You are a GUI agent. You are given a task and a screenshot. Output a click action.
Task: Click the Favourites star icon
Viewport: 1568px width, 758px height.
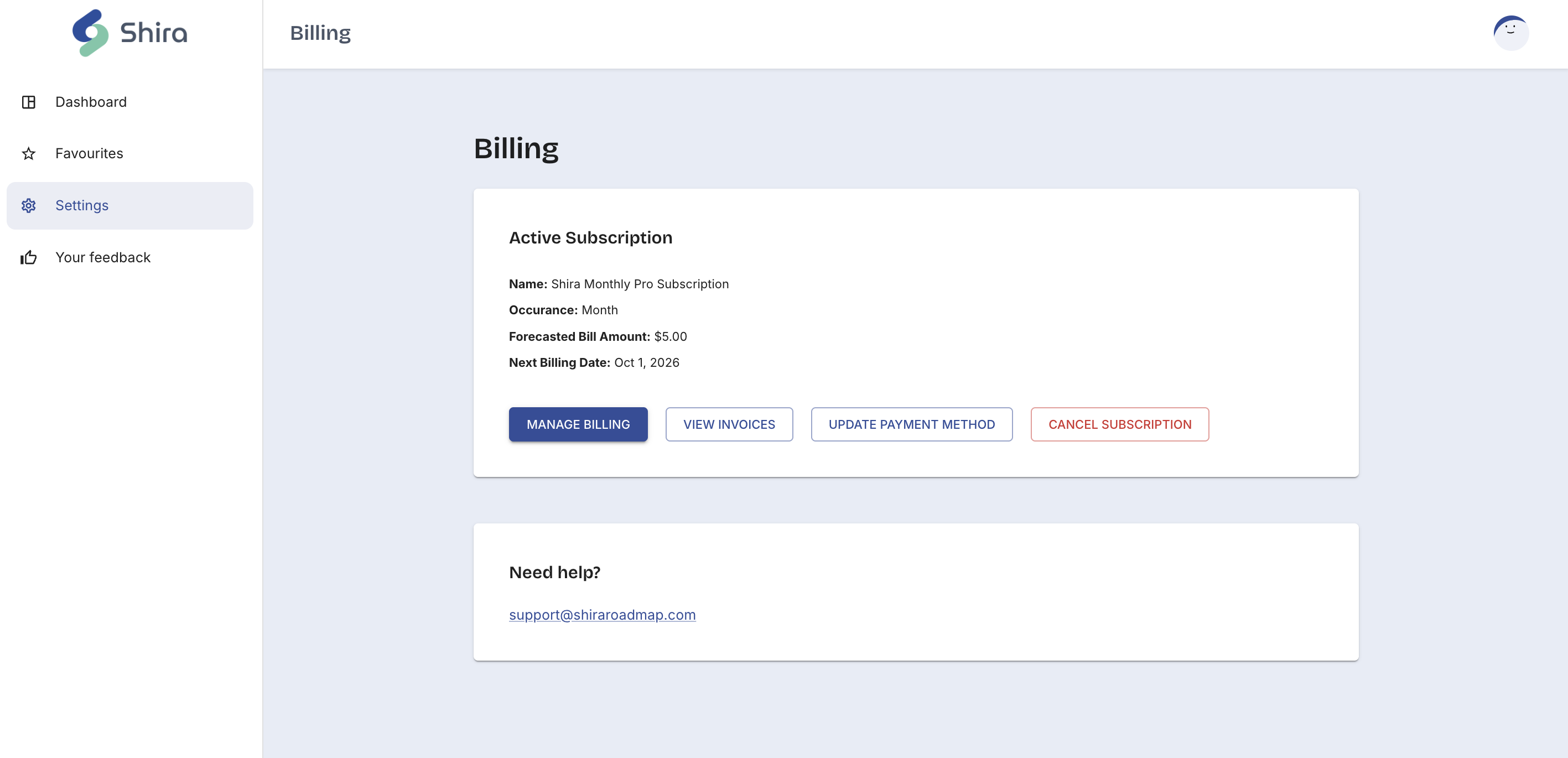[x=29, y=153]
